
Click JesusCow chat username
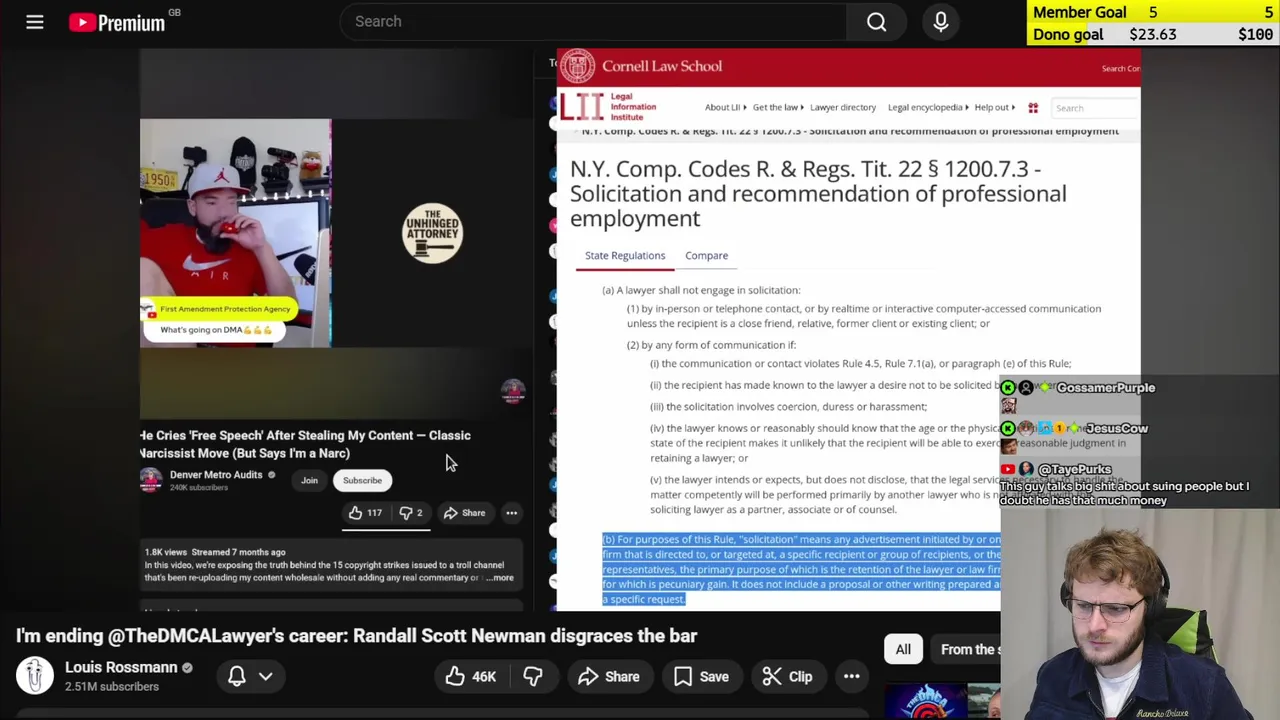[1116, 428]
